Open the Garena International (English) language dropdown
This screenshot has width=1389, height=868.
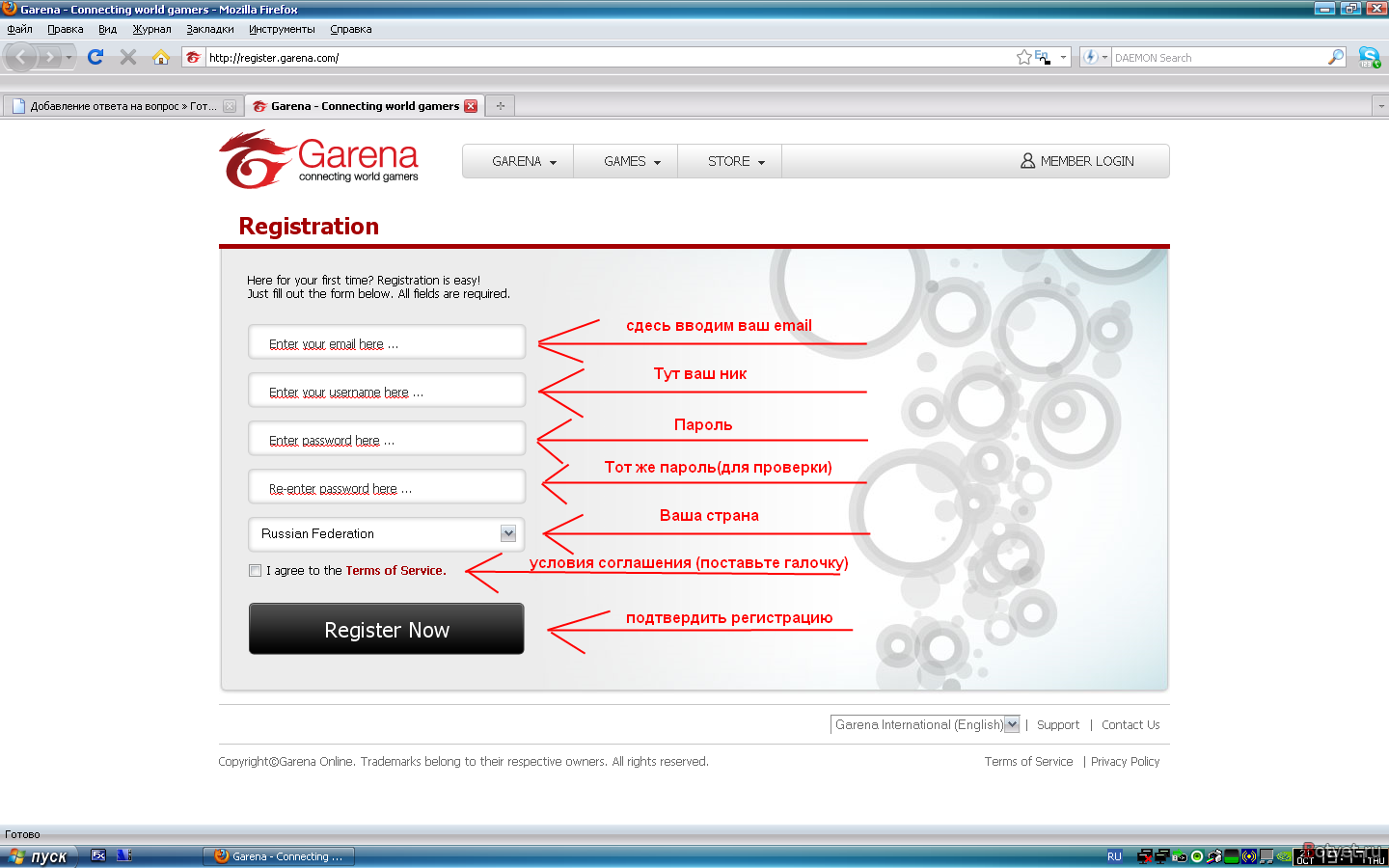pyautogui.click(x=925, y=724)
